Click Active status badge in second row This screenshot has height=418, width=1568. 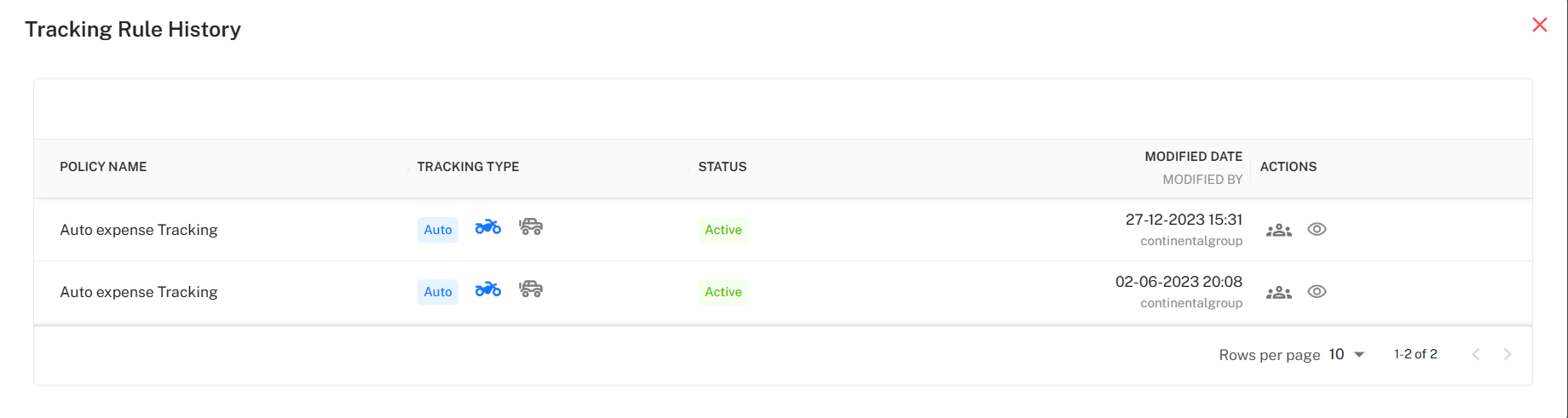coord(723,292)
